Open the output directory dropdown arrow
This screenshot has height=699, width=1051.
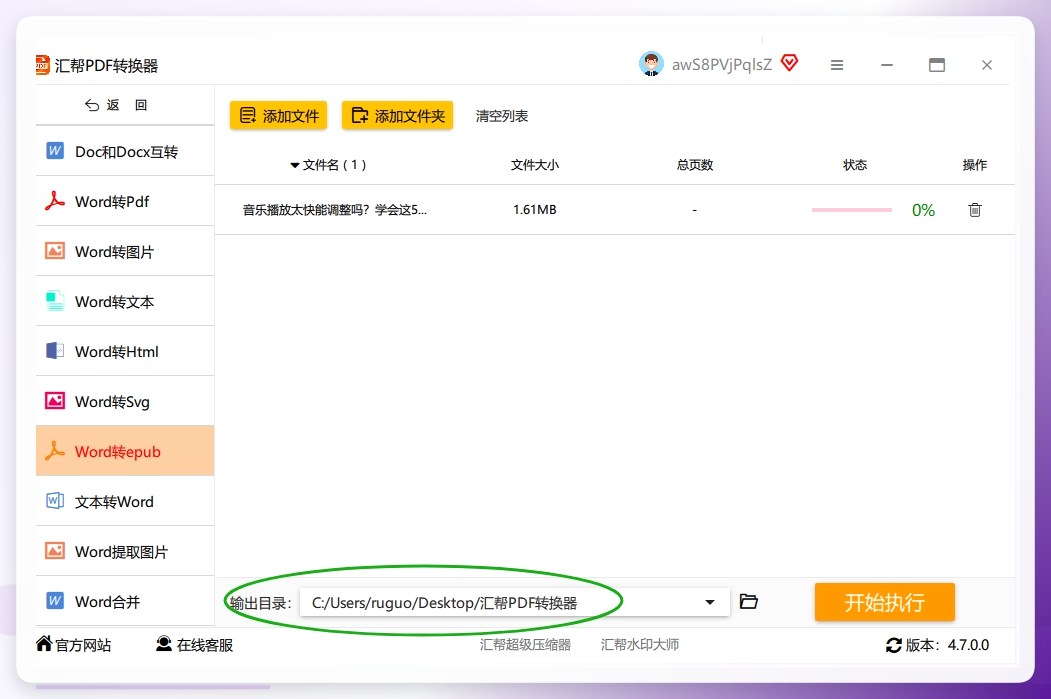pyautogui.click(x=710, y=602)
